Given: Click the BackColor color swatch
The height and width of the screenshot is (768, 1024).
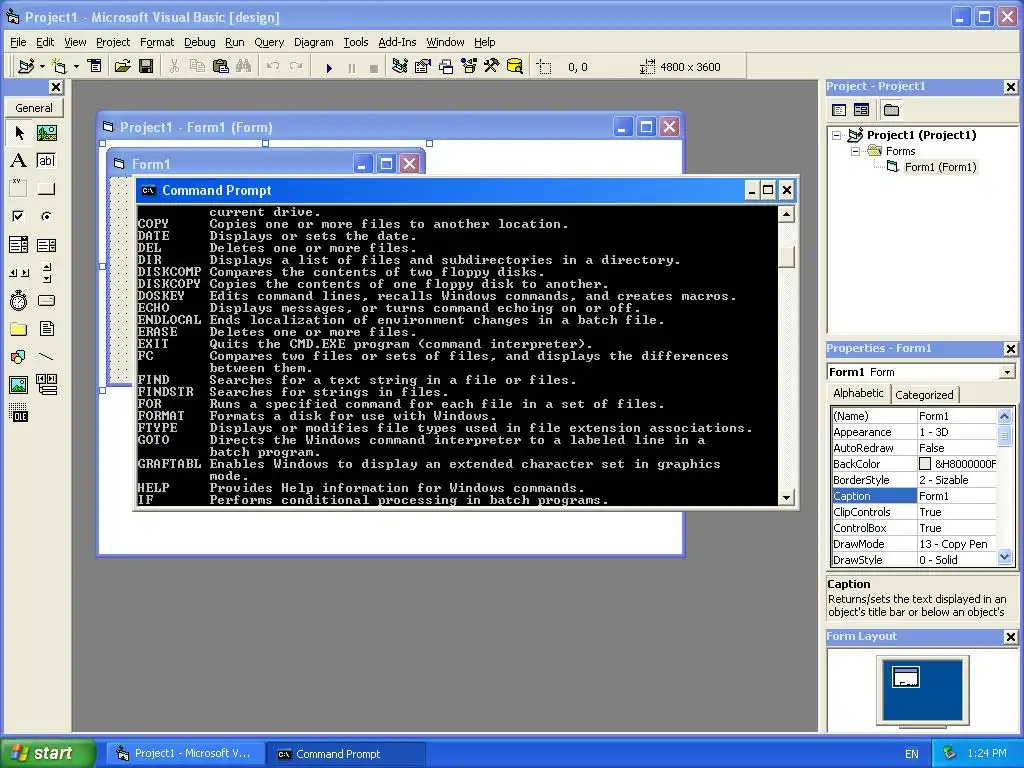Looking at the screenshot, I should coord(925,464).
